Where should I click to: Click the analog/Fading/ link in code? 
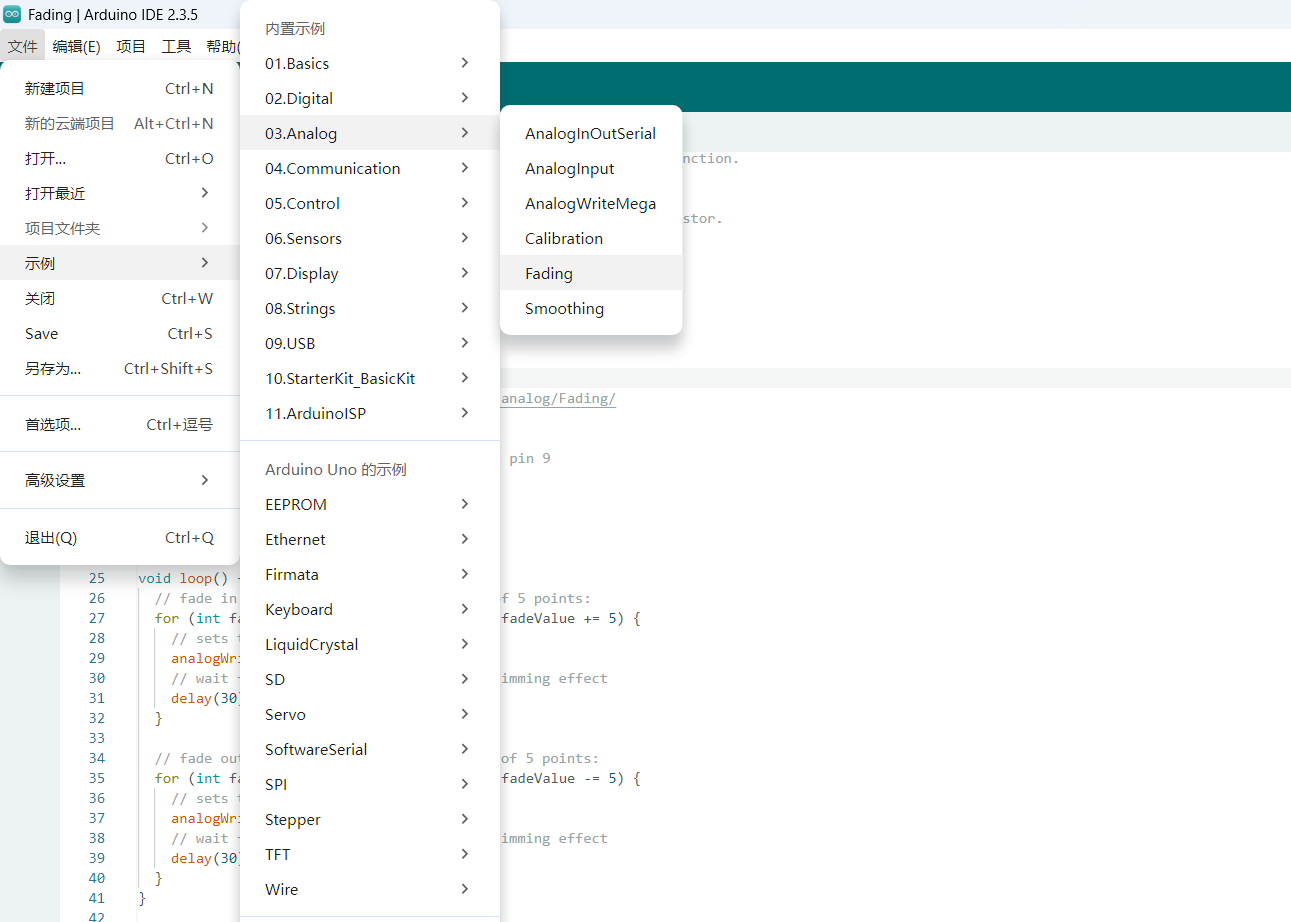point(558,398)
